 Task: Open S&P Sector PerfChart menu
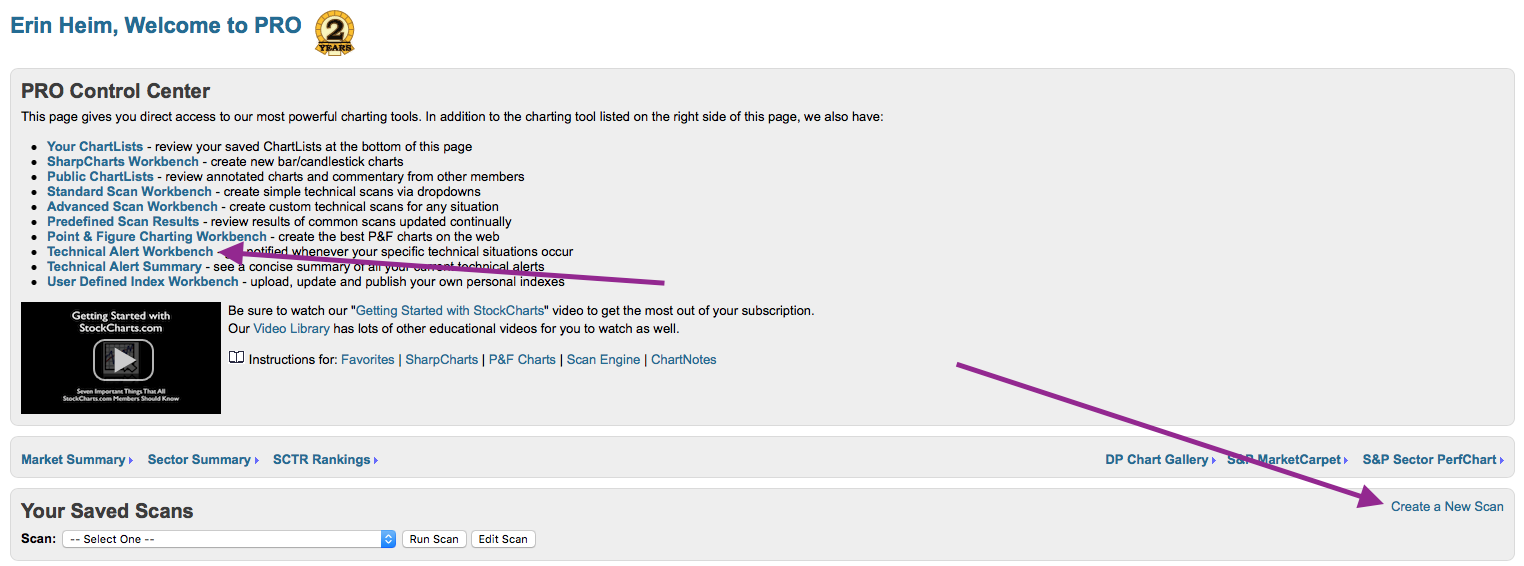coord(1433,459)
